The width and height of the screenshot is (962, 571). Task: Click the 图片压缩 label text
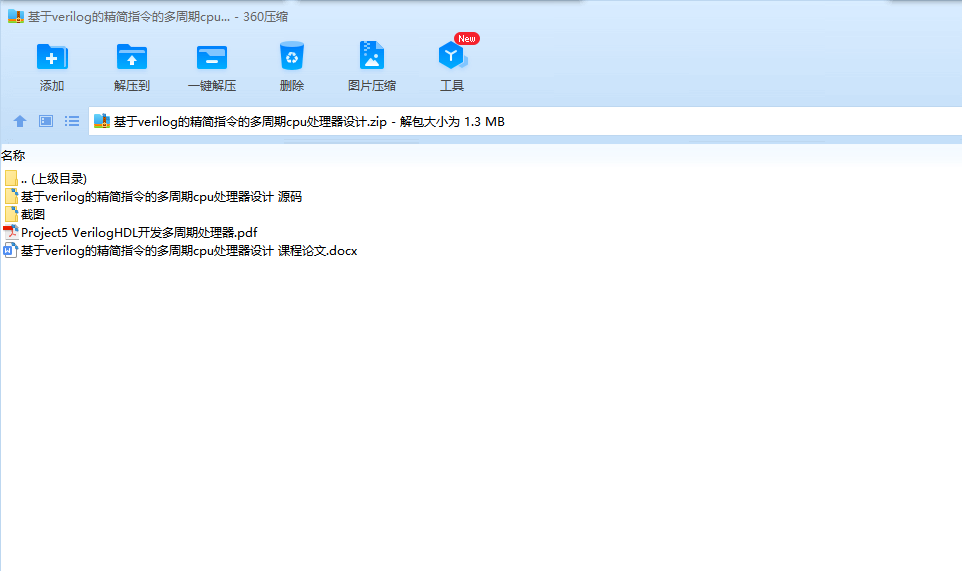coord(372,86)
